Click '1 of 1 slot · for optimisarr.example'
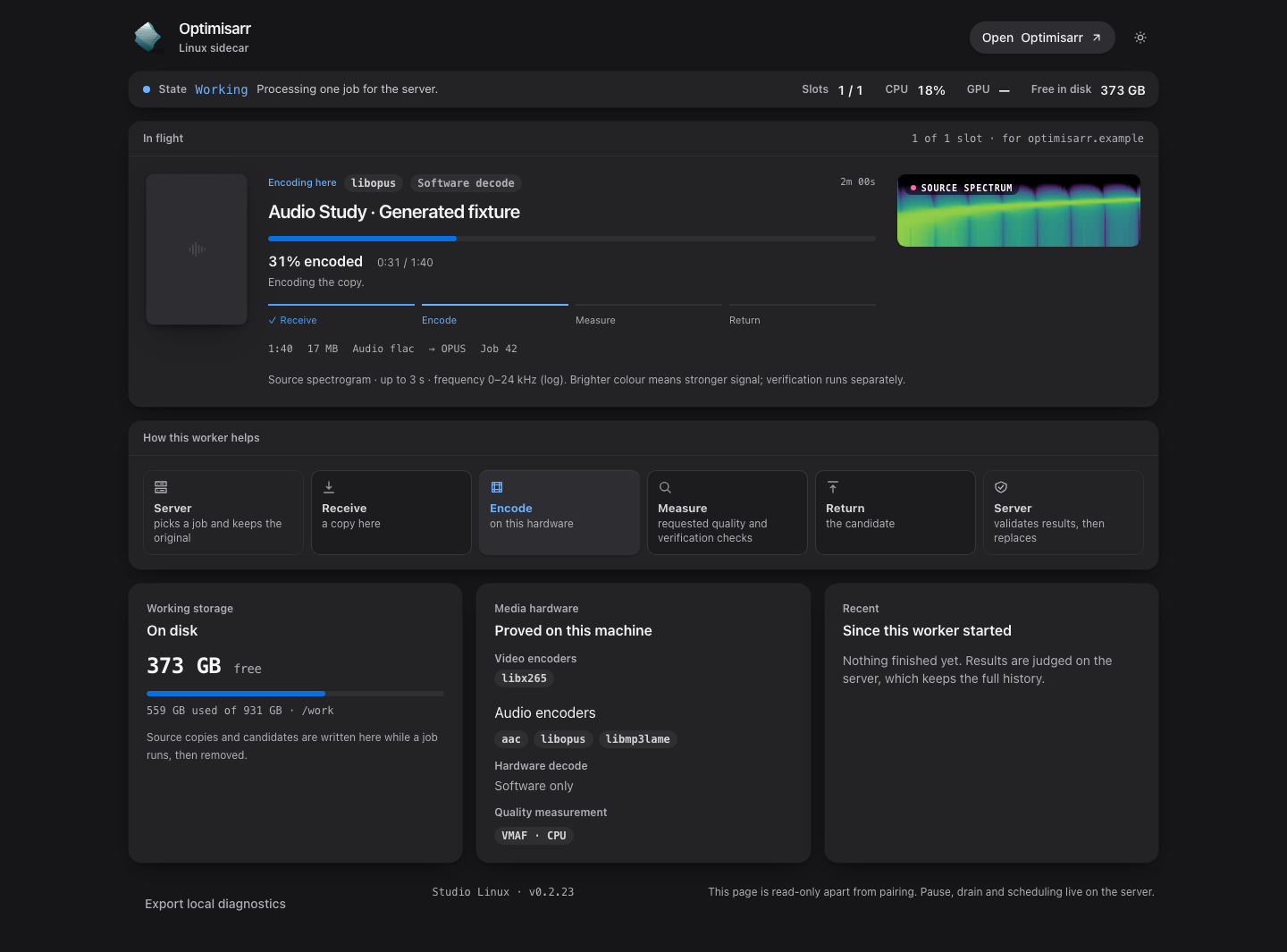 pos(1028,139)
